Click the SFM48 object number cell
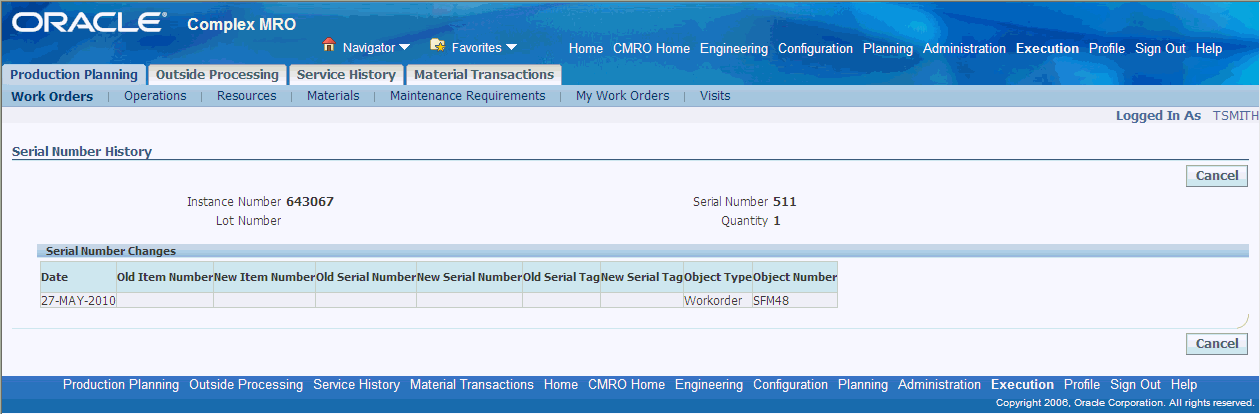Image resolution: width=1260 pixels, height=414 pixels. [x=795, y=300]
